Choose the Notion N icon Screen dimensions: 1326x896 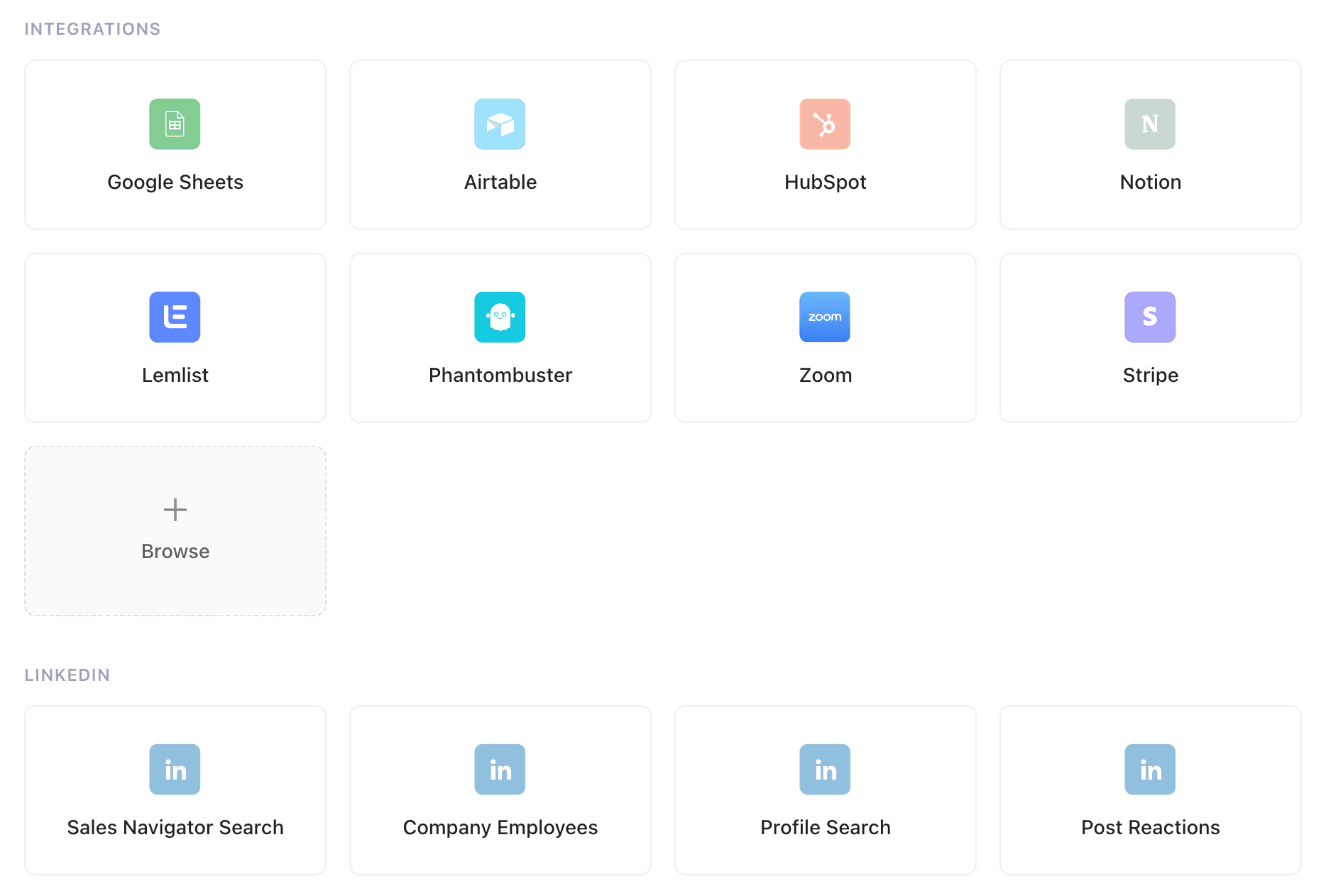tap(1150, 124)
